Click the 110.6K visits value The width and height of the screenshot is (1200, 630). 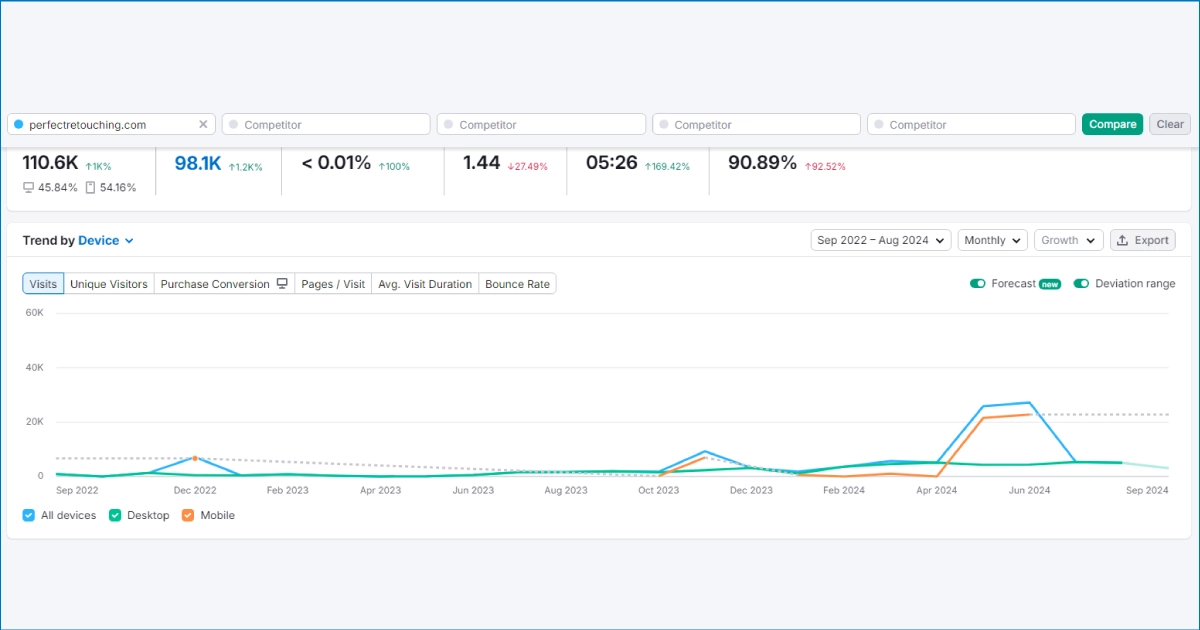(x=50, y=163)
